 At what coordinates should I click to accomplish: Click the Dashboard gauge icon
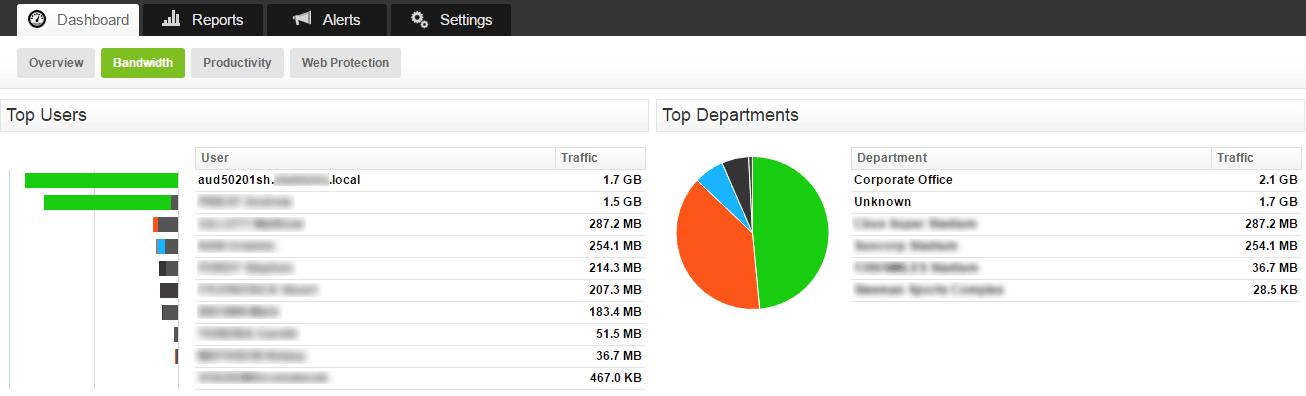pos(37,19)
